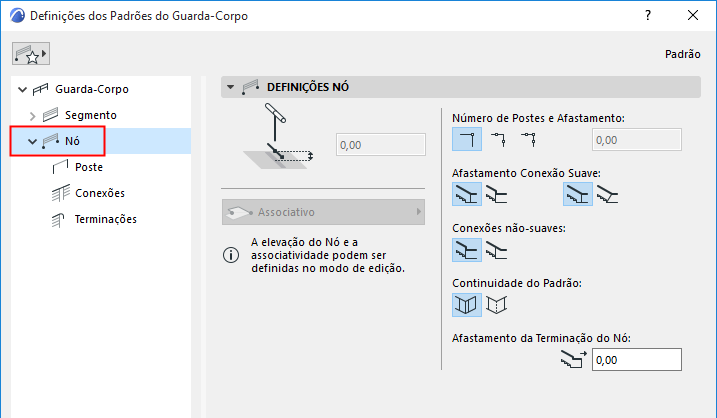Click the node termination offset field
The width and height of the screenshot is (717, 418).
(636, 360)
